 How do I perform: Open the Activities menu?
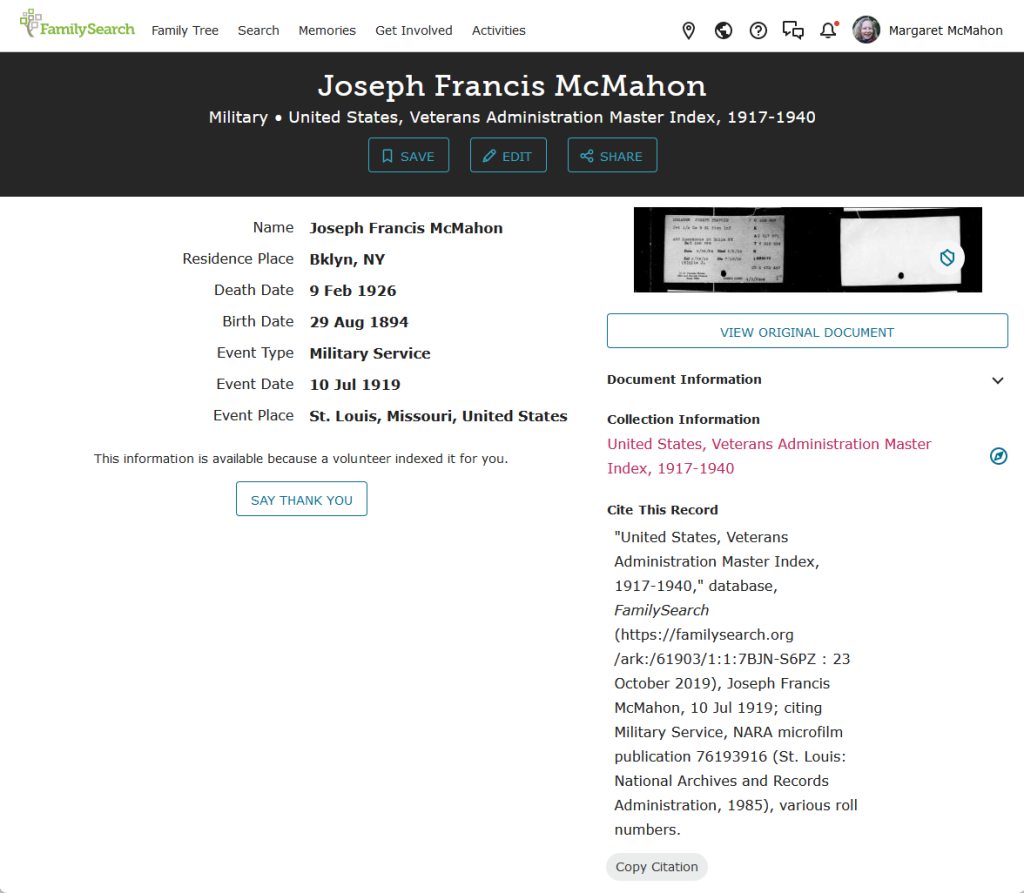[x=498, y=30]
